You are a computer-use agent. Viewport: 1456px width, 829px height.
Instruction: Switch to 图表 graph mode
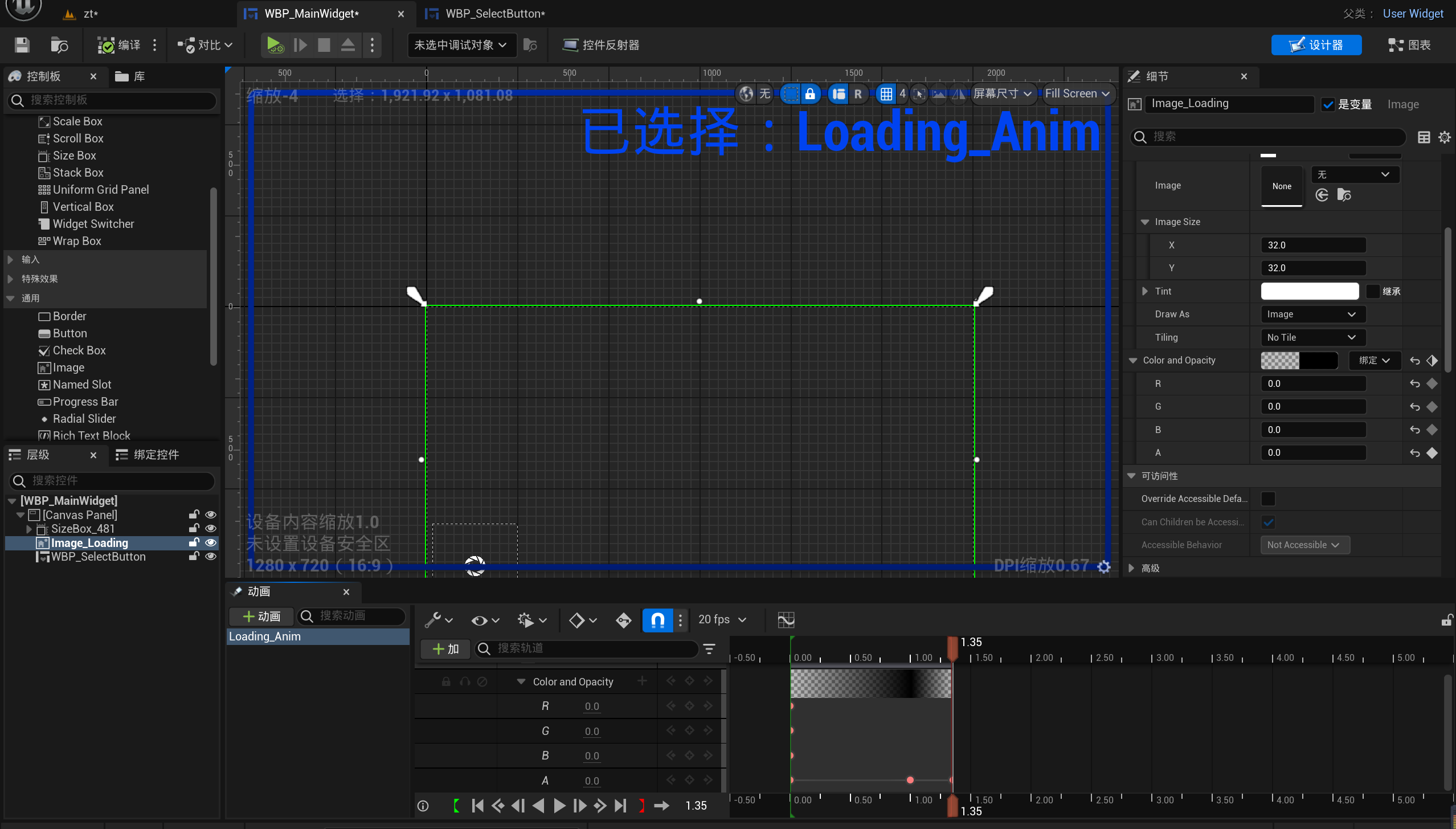click(1409, 45)
